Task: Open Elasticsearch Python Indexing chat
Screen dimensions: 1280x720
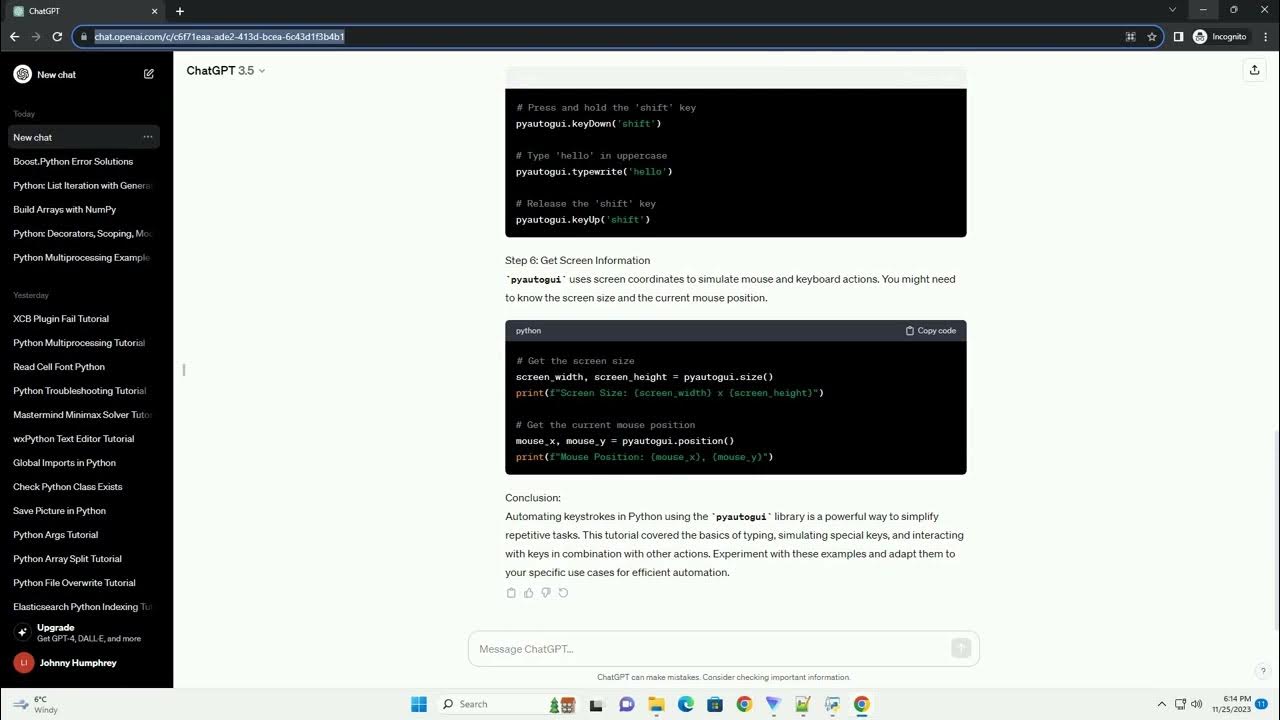Action: coord(83,606)
